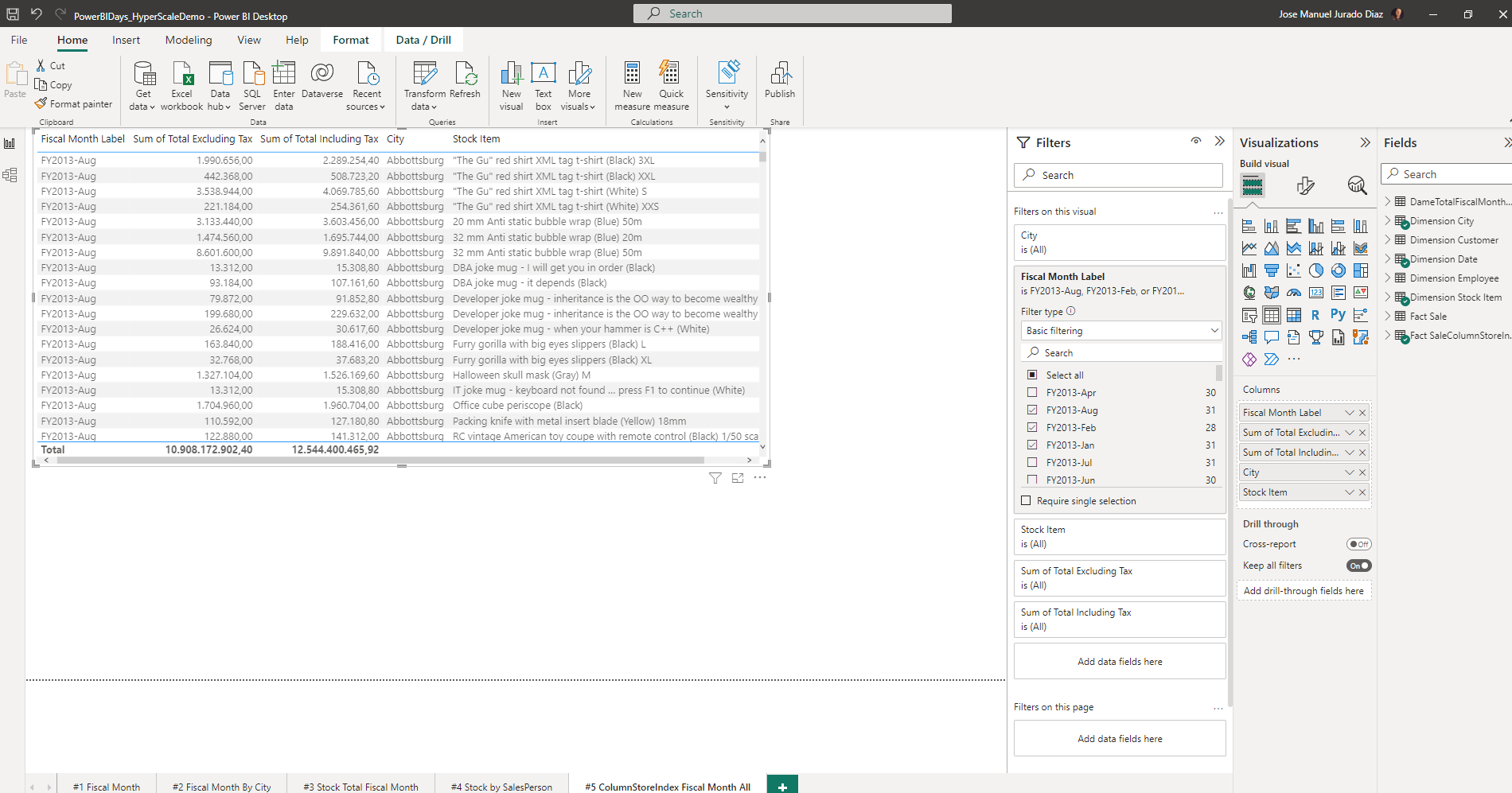Click the Stock Item is (All) filter card
The height and width of the screenshot is (793, 1512).
1120,537
